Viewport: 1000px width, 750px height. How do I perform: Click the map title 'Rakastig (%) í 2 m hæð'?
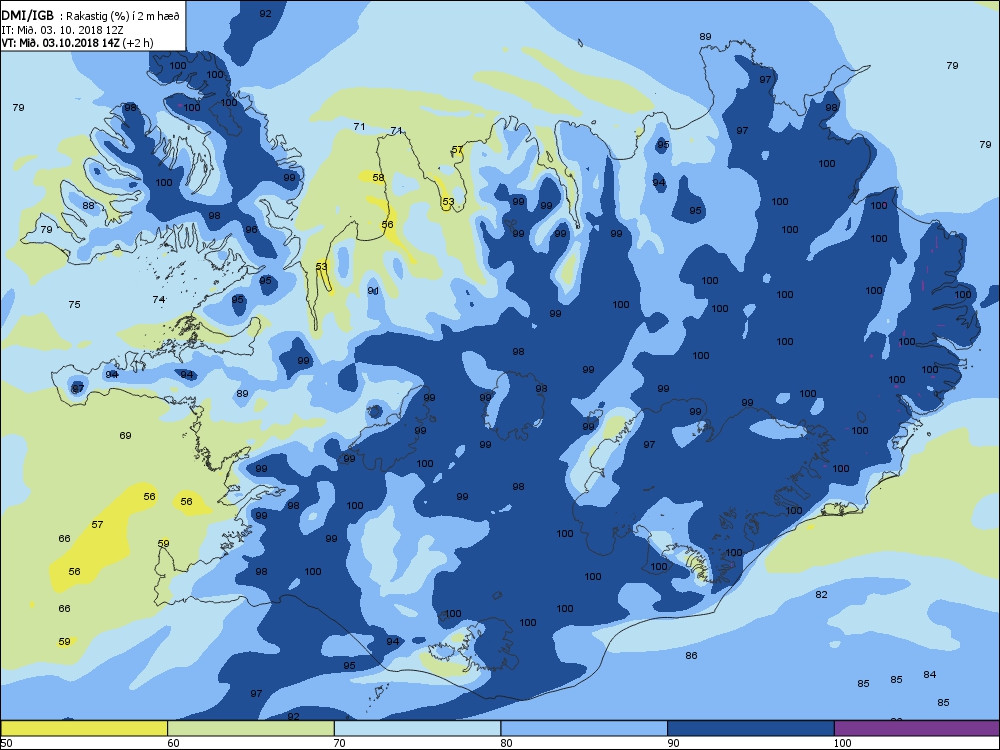pyautogui.click(x=123, y=16)
